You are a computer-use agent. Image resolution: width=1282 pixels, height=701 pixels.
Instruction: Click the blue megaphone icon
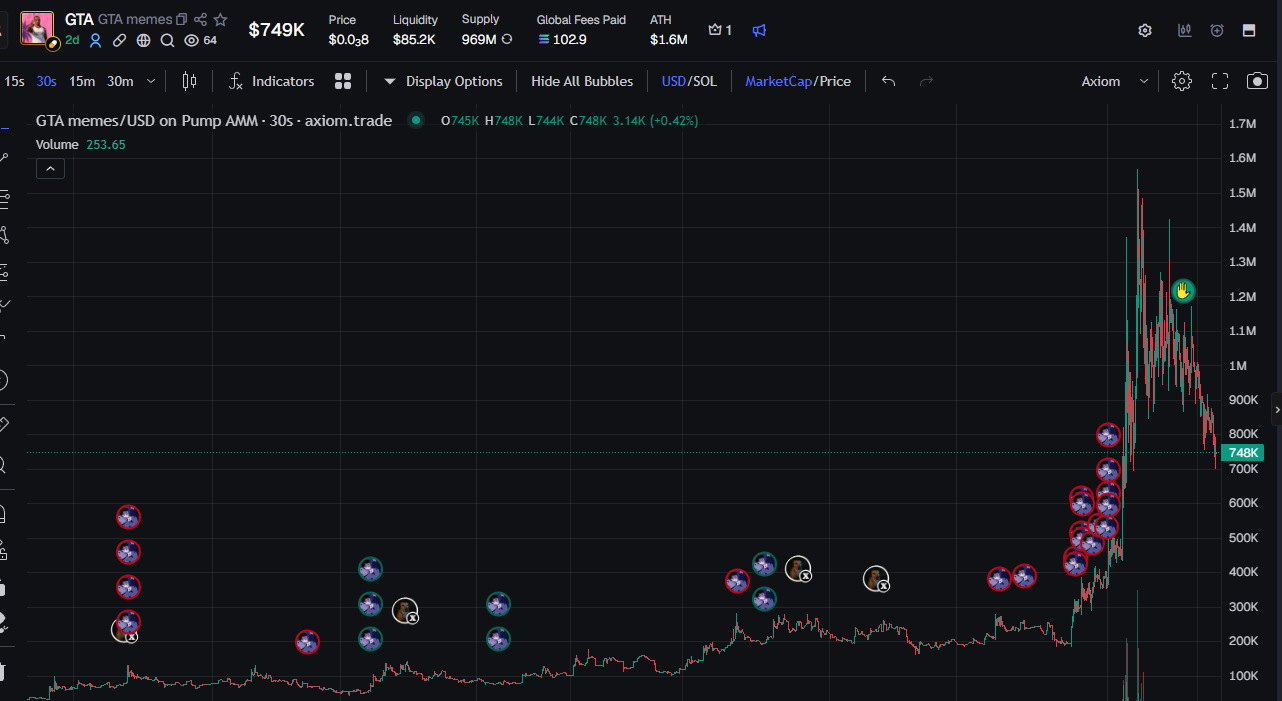point(759,30)
